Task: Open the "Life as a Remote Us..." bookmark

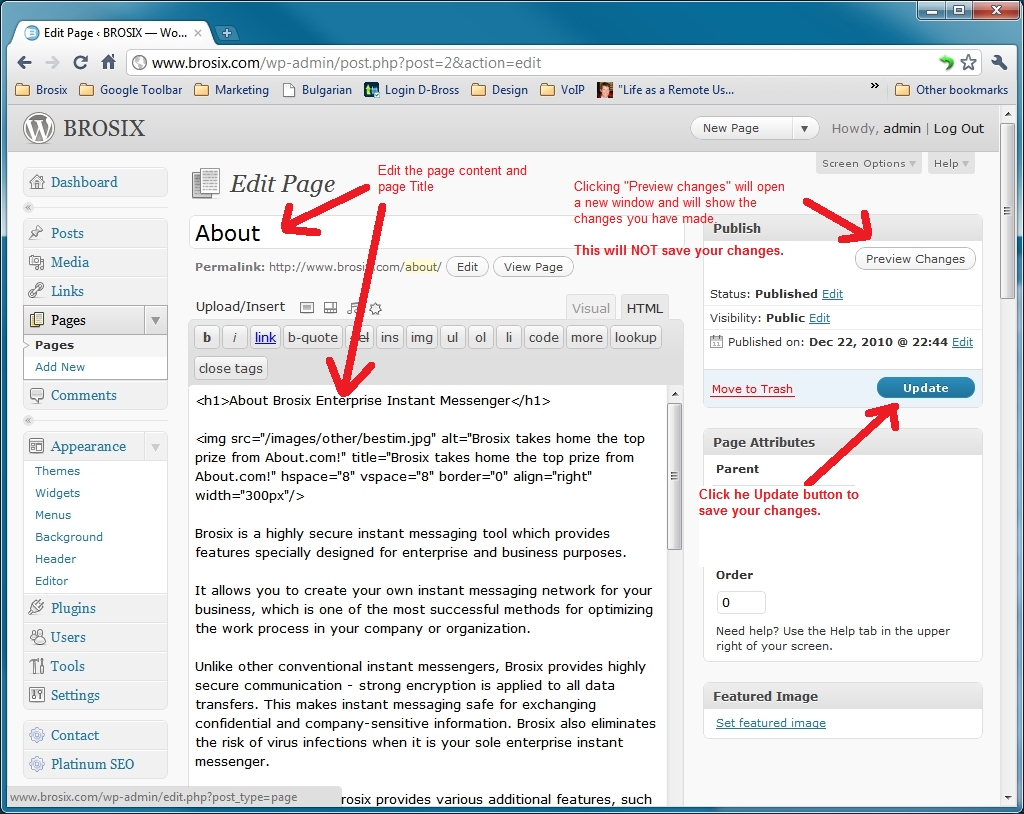Action: click(x=665, y=90)
